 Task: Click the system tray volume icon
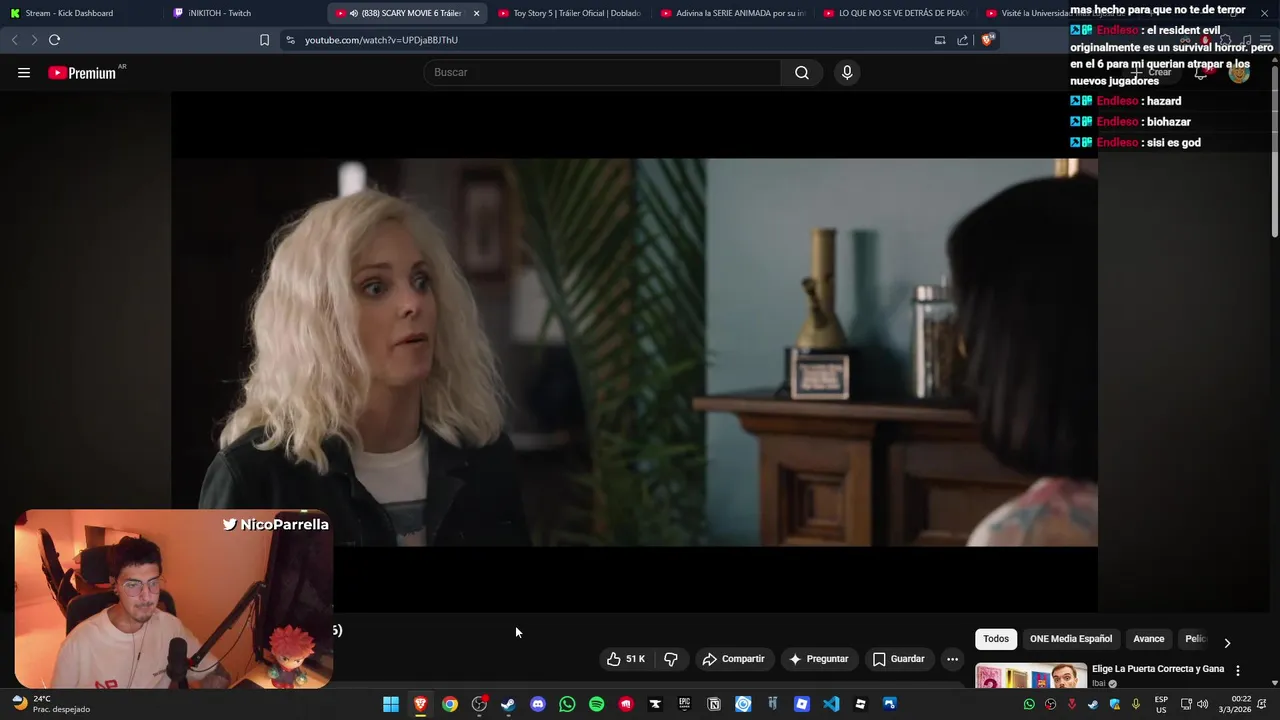pos(1202,704)
